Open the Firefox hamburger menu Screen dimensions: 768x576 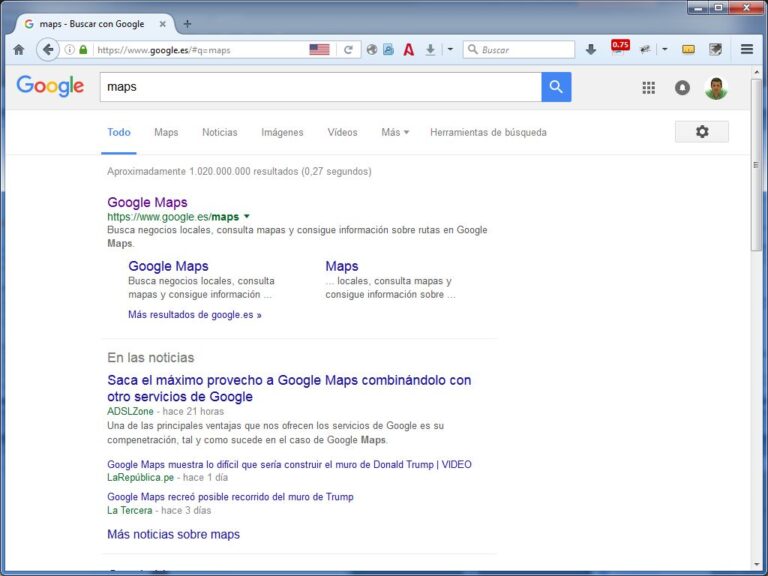pos(747,49)
